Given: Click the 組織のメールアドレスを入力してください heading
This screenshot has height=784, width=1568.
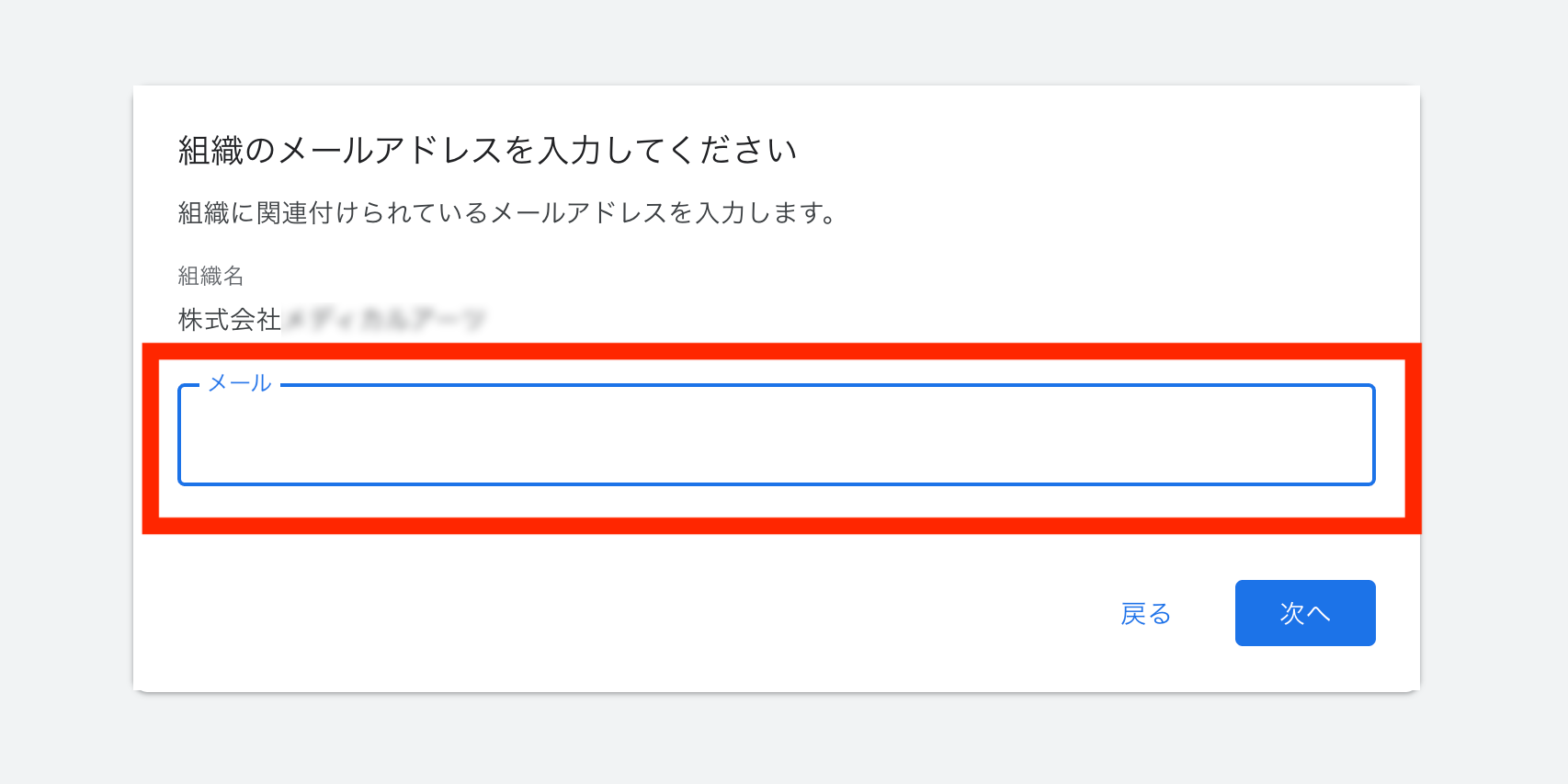Looking at the screenshot, I should [x=487, y=150].
